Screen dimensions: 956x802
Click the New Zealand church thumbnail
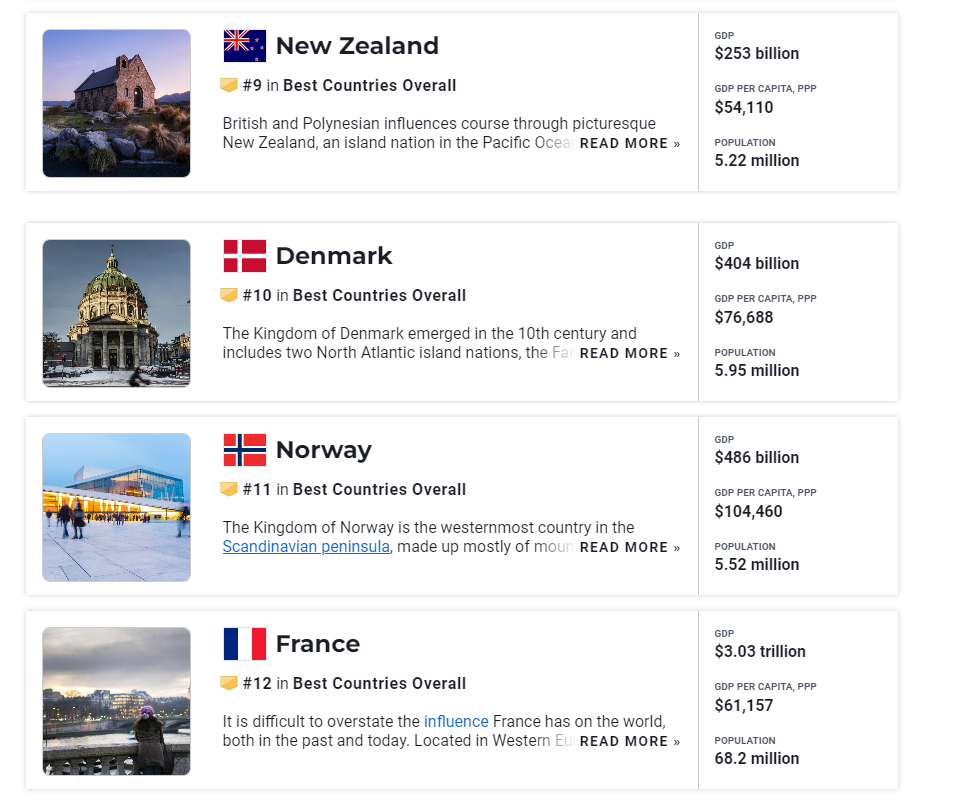(x=116, y=103)
